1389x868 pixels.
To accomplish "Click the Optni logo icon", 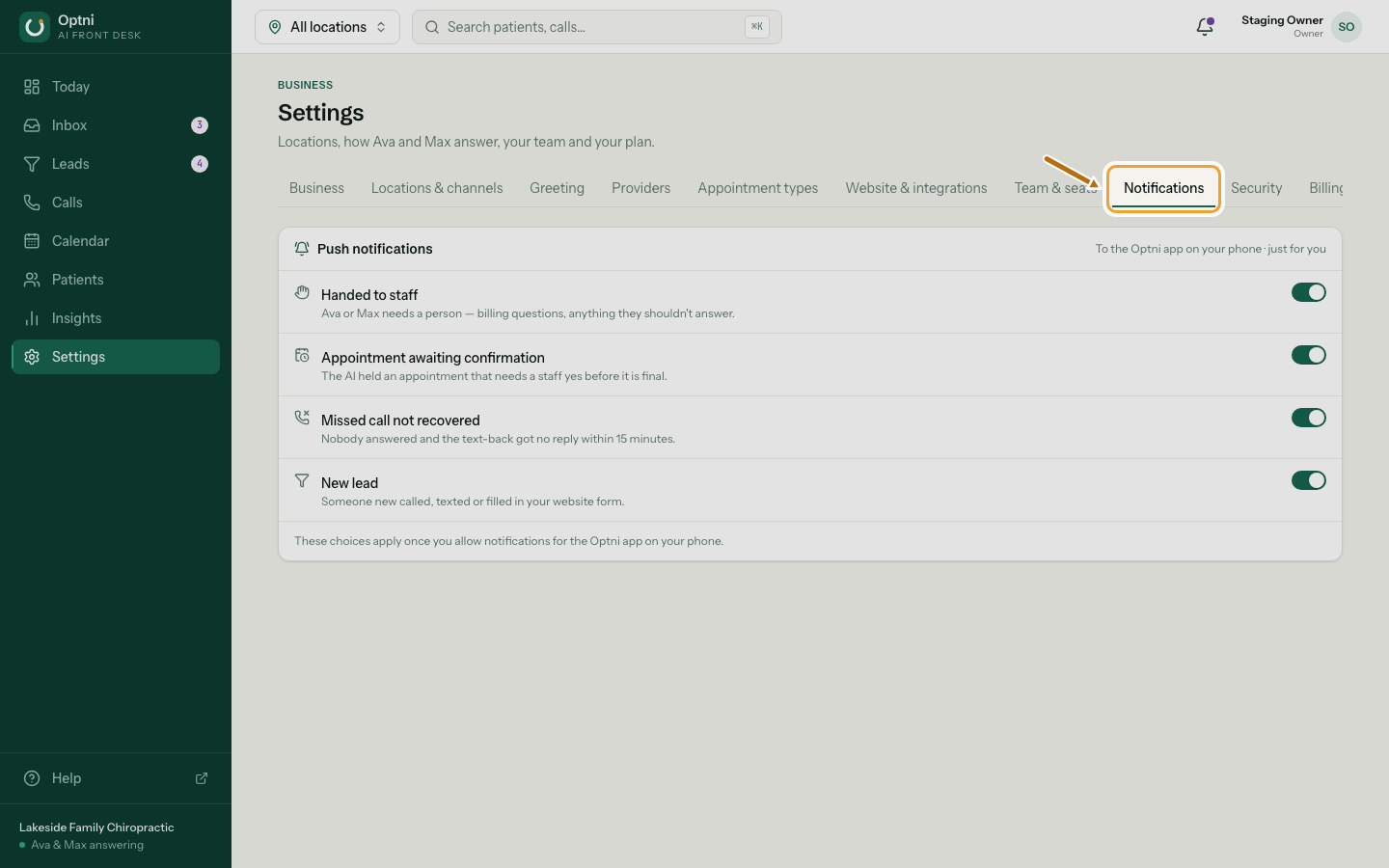I will [x=35, y=27].
